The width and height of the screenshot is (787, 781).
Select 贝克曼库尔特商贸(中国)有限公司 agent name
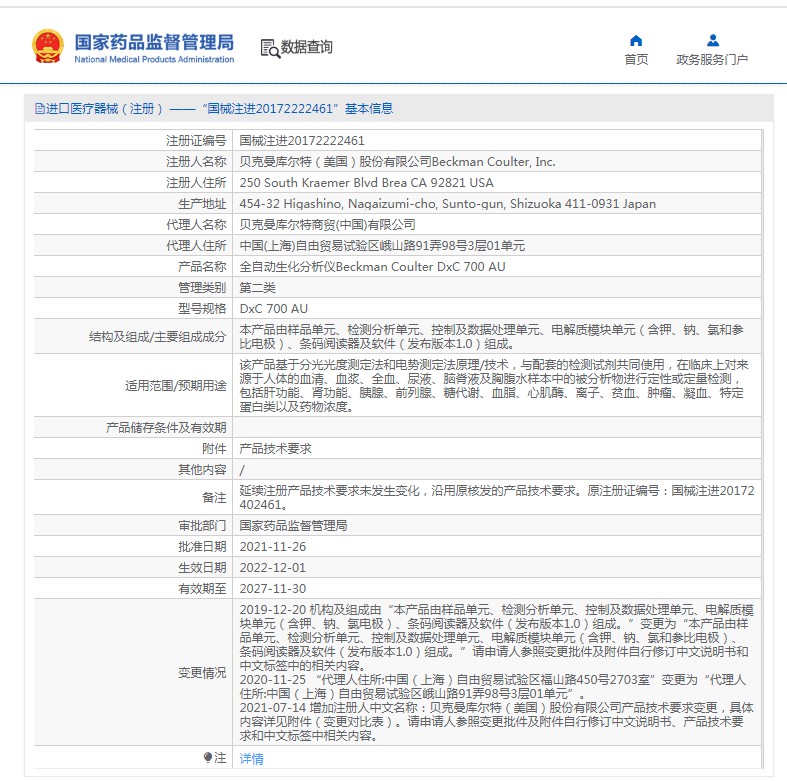[x=327, y=225]
